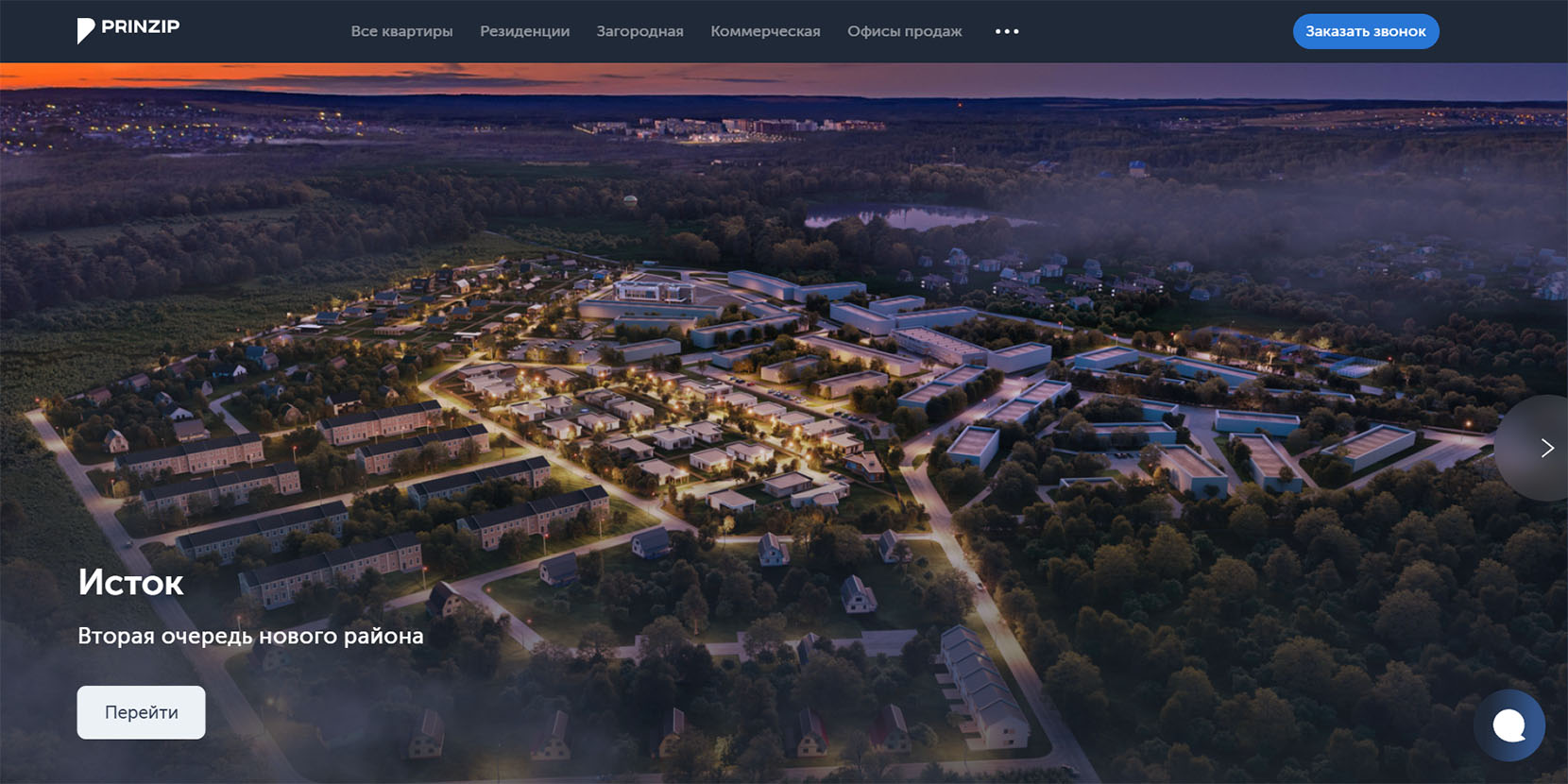This screenshot has width=1568, height=784.
Task: Click empty header area right of three dots
Action: coord(1152,31)
